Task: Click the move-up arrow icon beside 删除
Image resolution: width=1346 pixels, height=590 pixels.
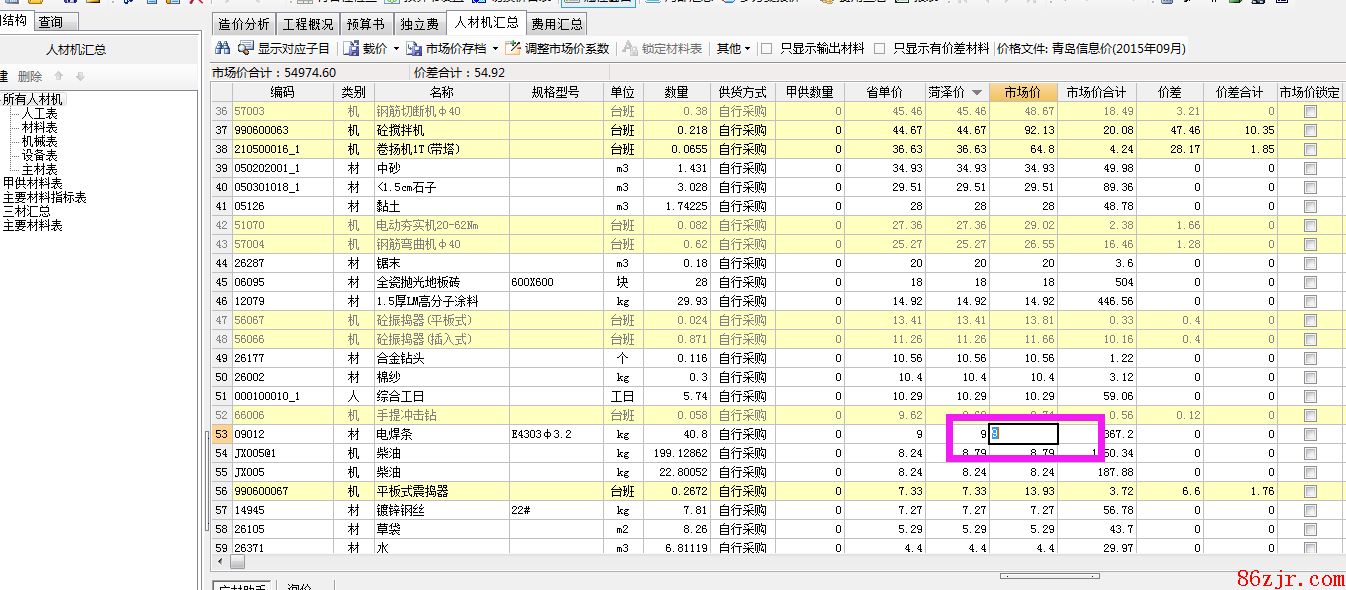Action: [59, 76]
